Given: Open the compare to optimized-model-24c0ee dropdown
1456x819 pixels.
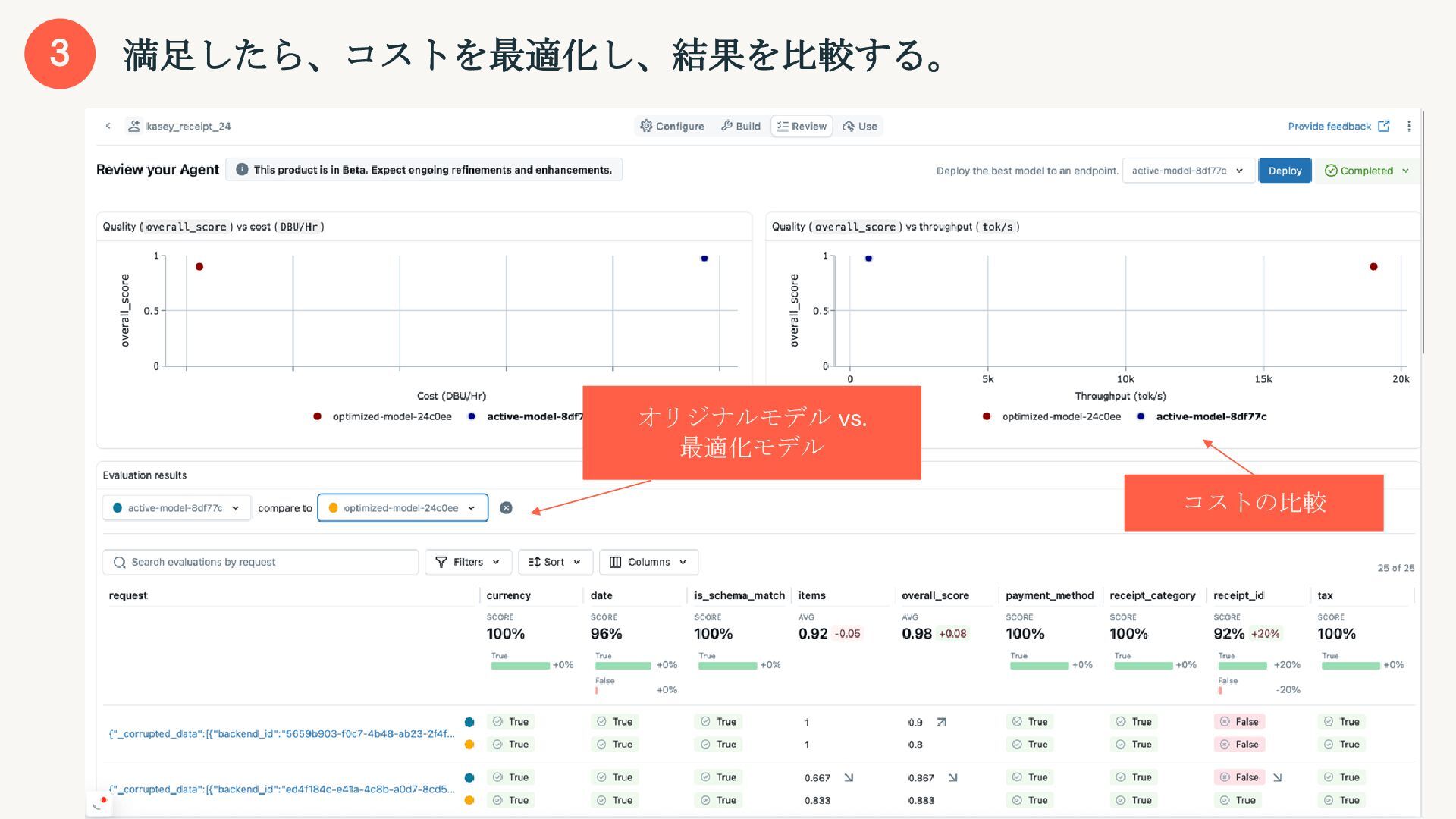Looking at the screenshot, I should (402, 508).
